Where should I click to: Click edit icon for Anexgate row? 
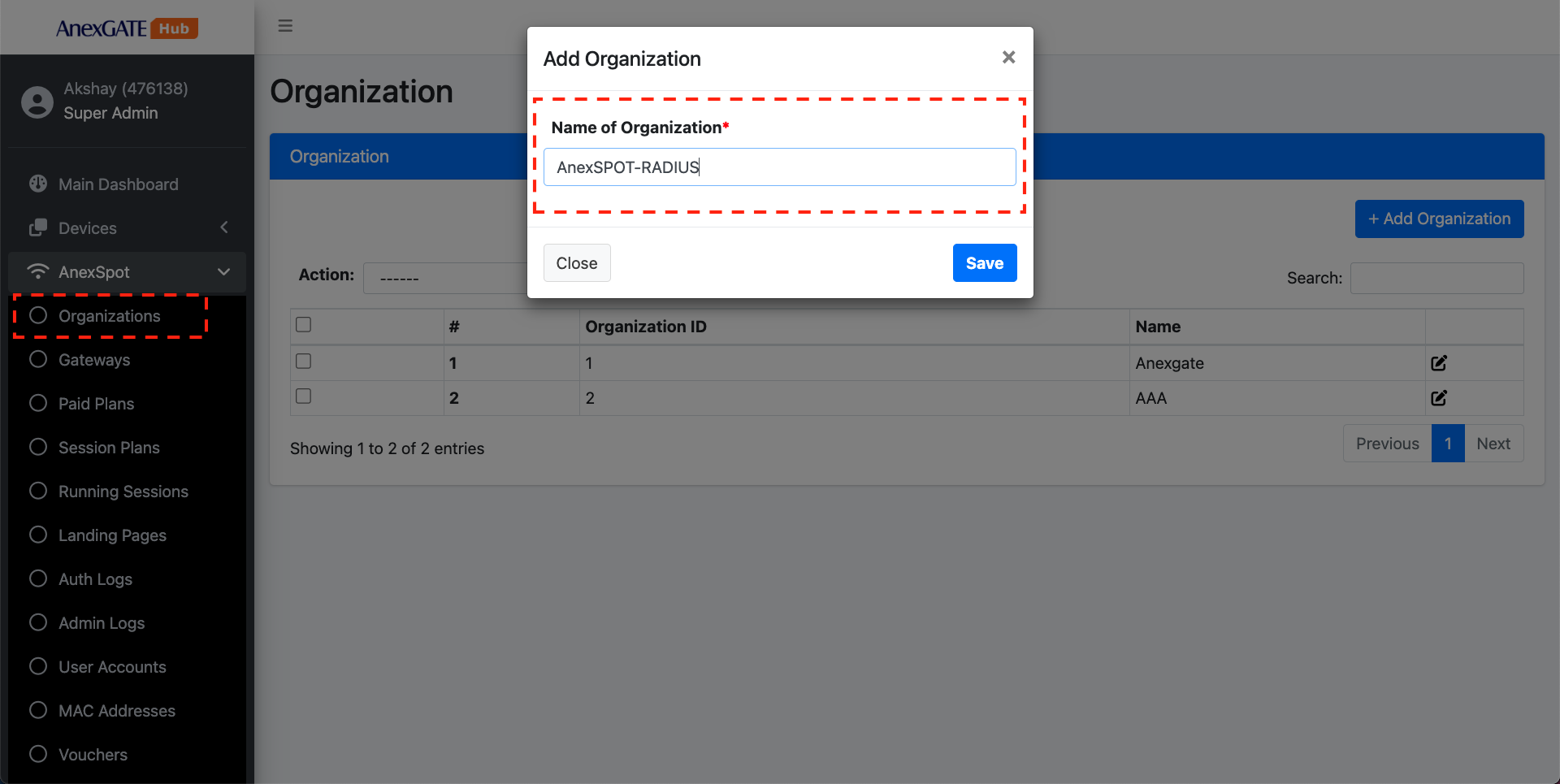[x=1438, y=363]
